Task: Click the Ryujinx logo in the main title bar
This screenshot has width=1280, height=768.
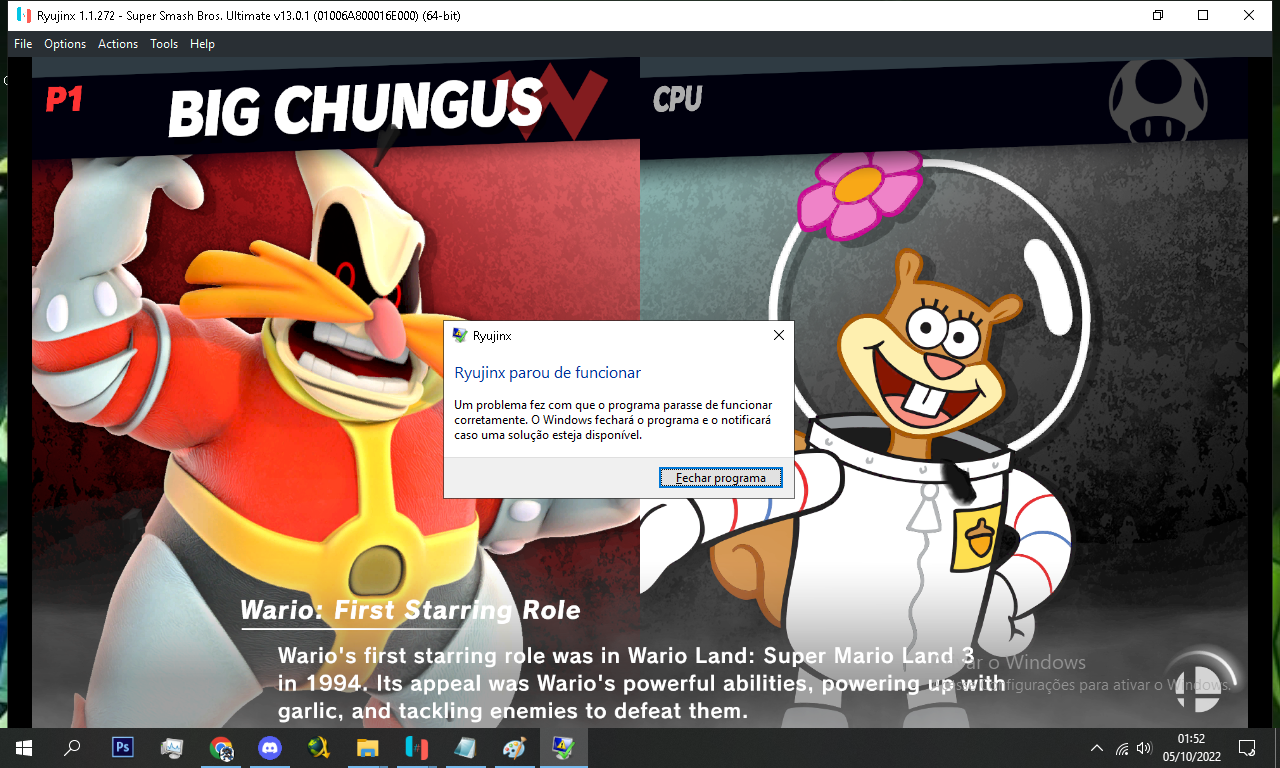Action: [x=23, y=16]
